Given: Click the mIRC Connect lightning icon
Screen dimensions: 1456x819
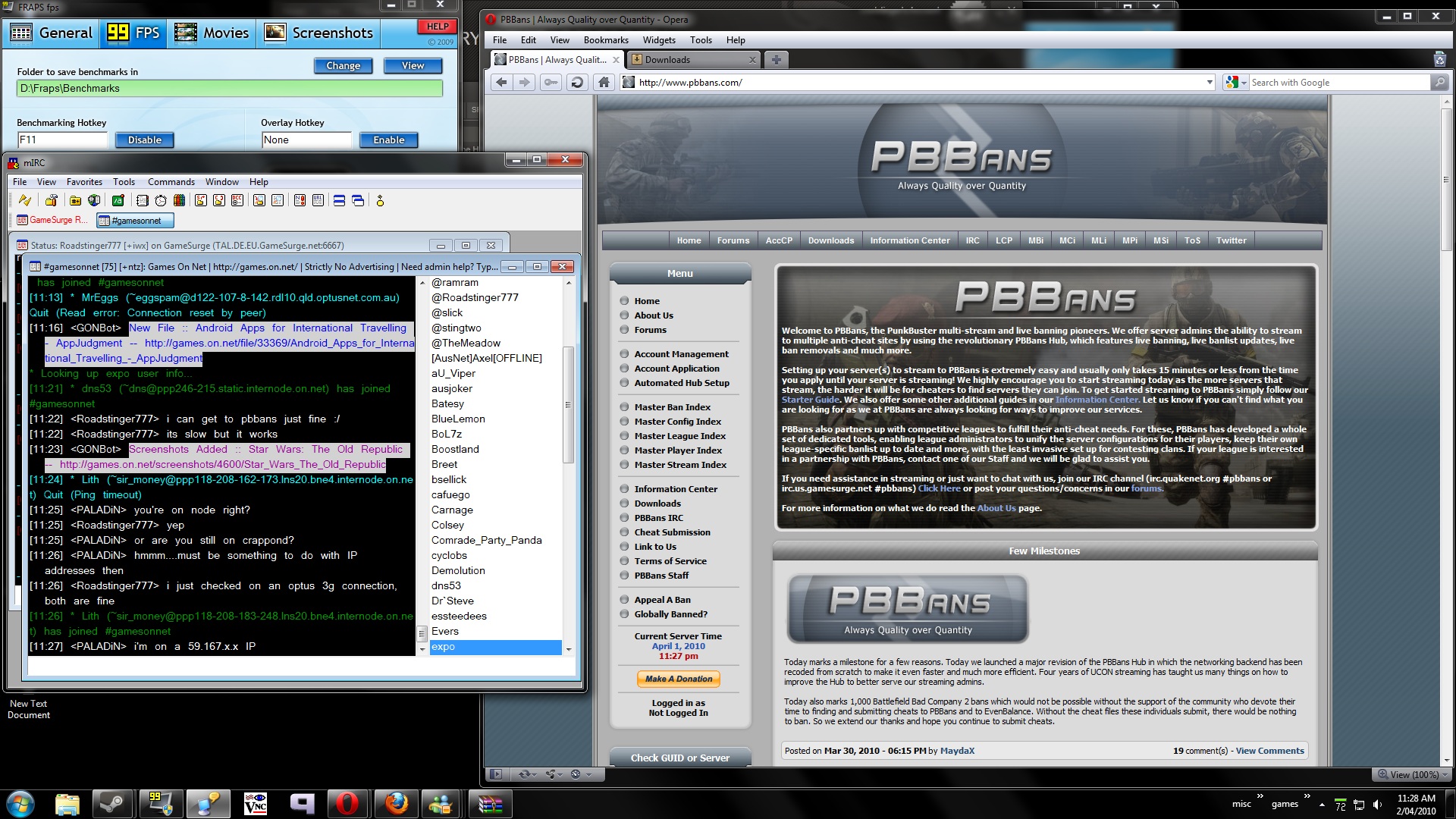Looking at the screenshot, I should (x=25, y=200).
